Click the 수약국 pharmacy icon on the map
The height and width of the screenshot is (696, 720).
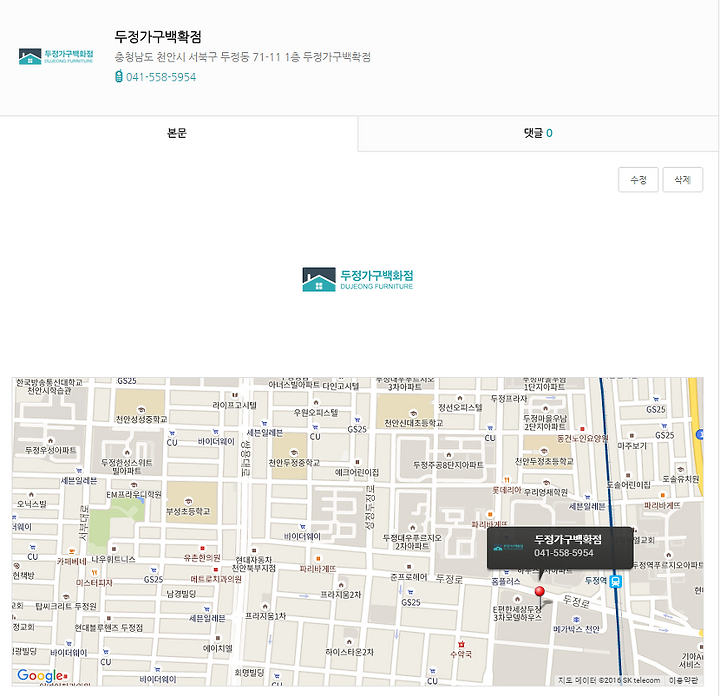click(x=461, y=645)
